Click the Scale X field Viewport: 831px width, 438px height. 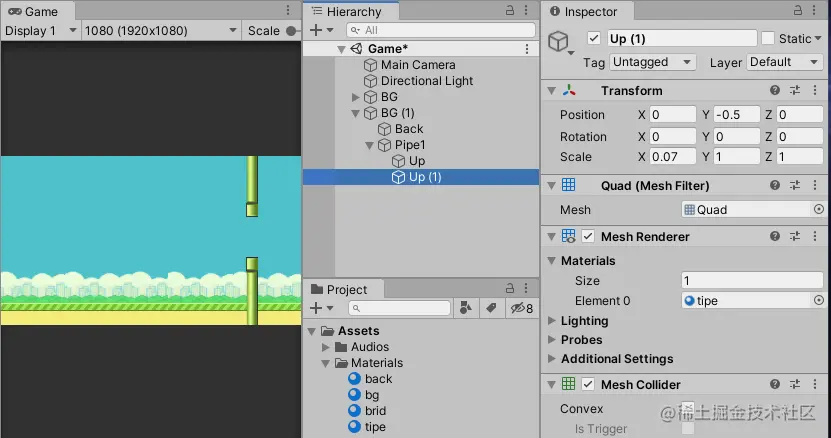[x=673, y=156]
